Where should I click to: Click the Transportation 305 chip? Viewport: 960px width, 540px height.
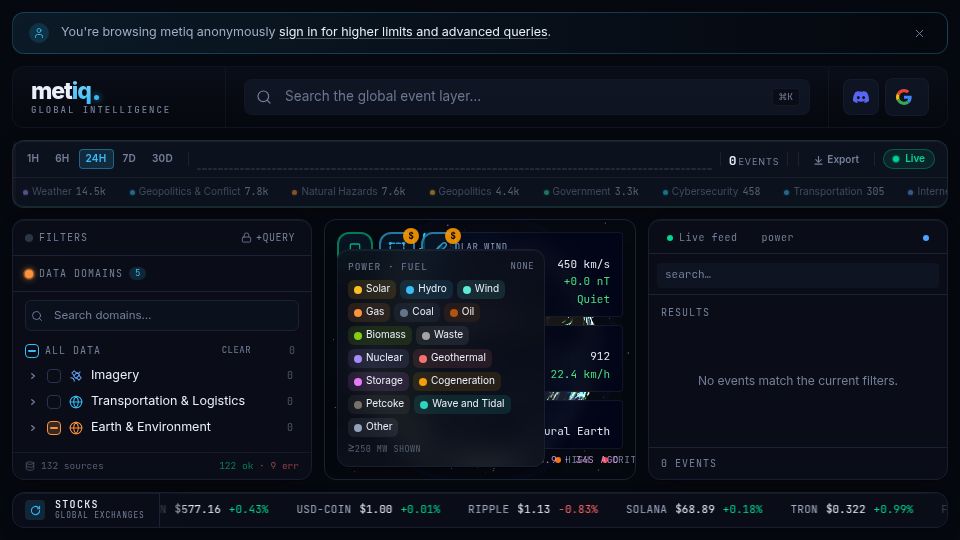[834, 192]
